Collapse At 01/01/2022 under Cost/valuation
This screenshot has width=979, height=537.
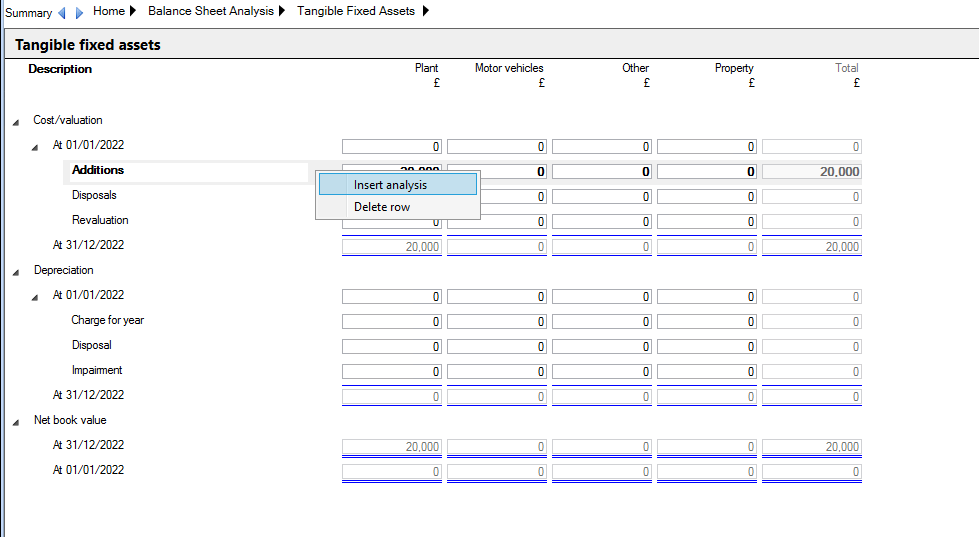35,147
